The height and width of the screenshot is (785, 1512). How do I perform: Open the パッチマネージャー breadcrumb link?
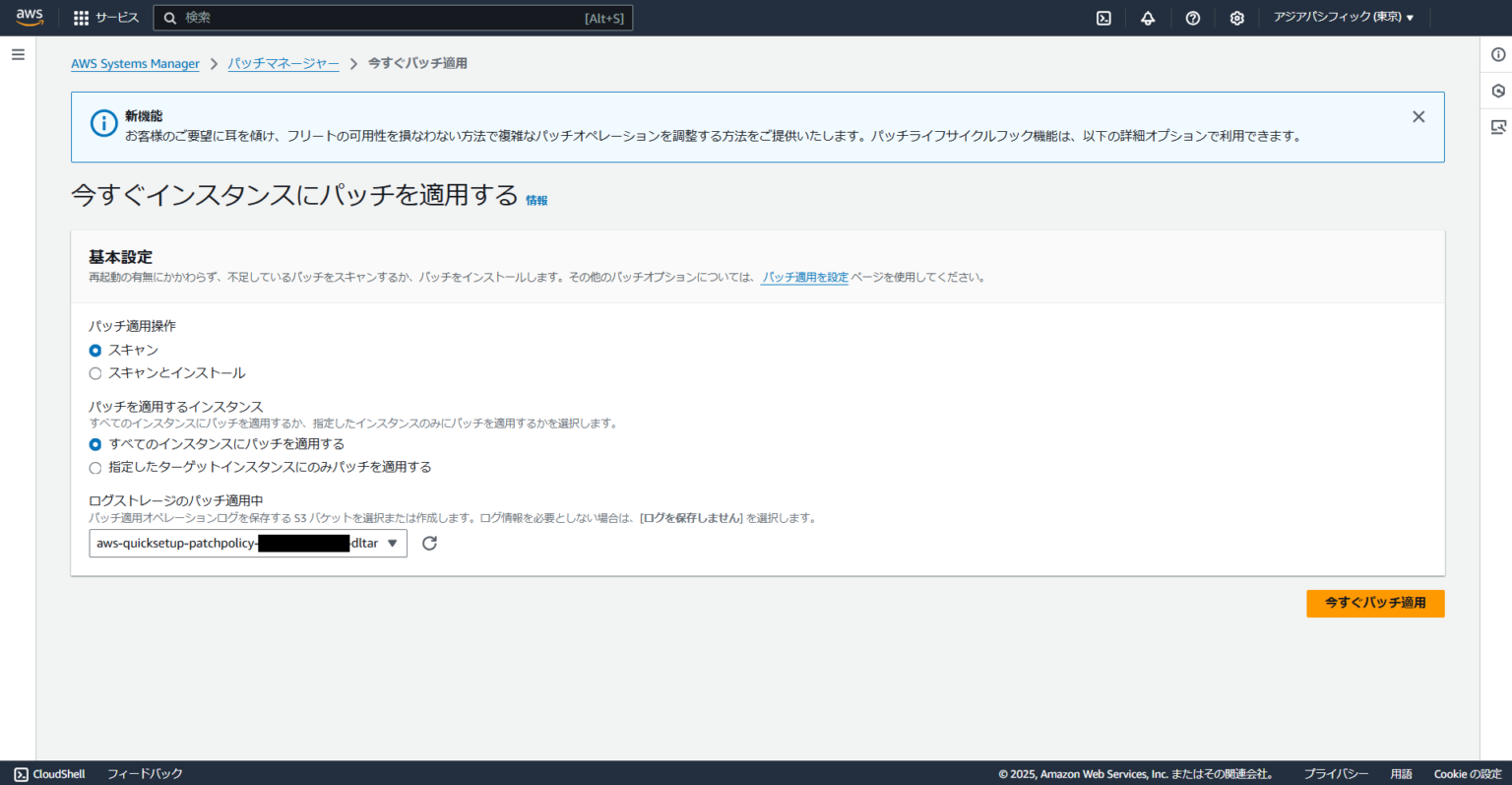click(x=283, y=62)
